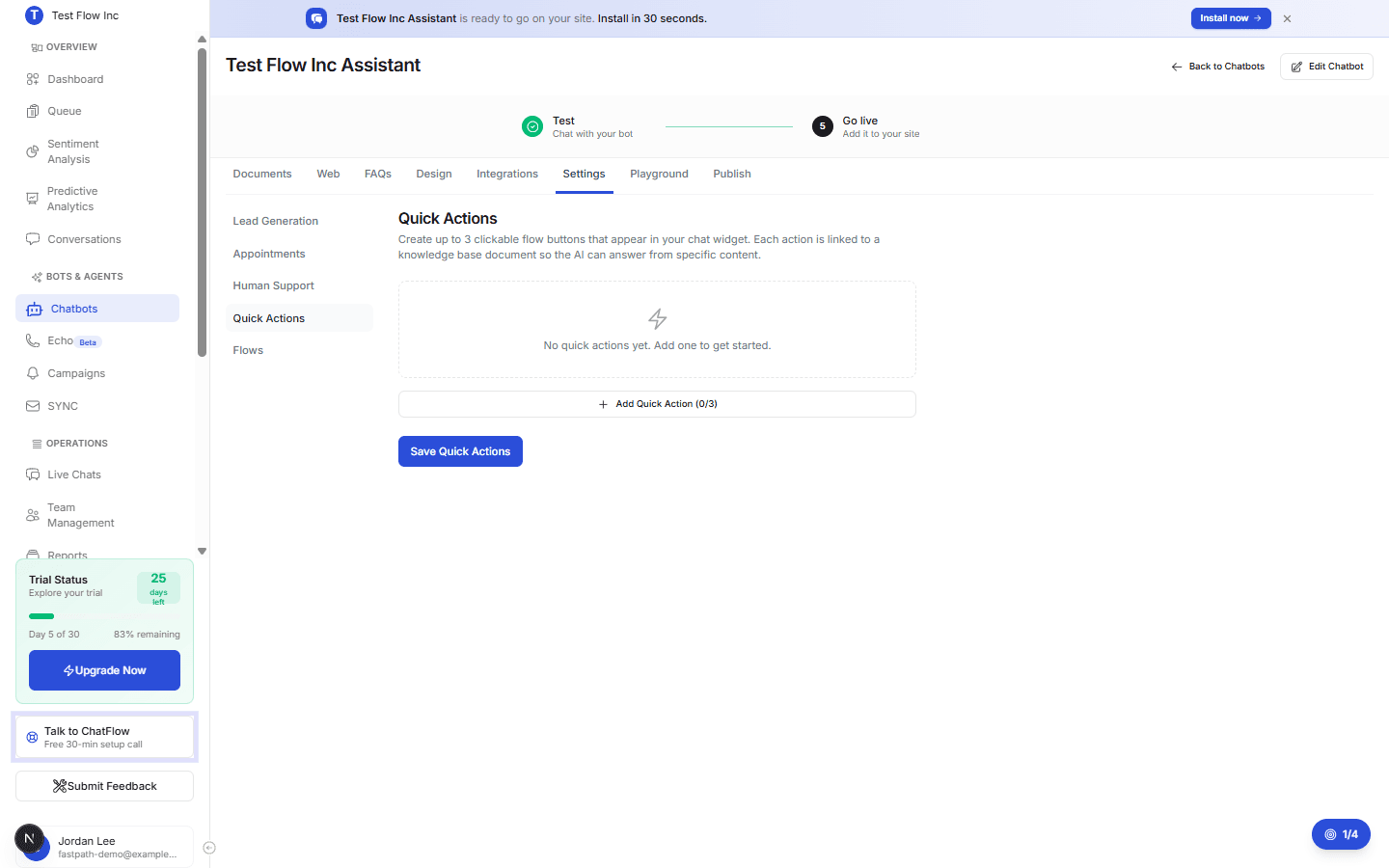Image resolution: width=1389 pixels, height=868 pixels.
Task: Click the Back to Chatbots arrow icon
Action: 1177,67
